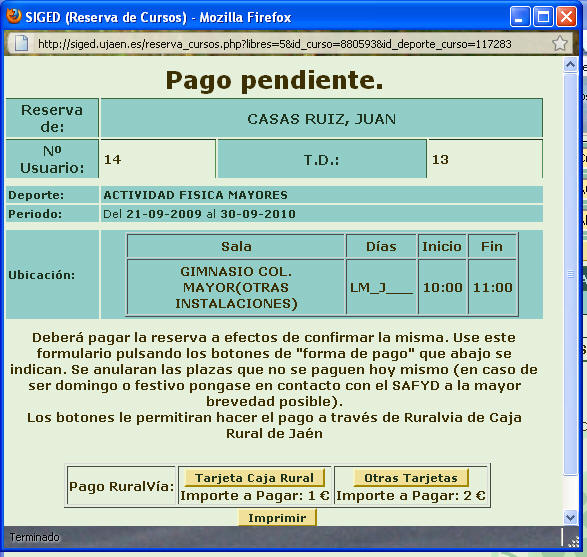Viewport: 587px width, 557px height.
Task: Minimize the SIGED Firefox window
Action: pyautogui.click(x=519, y=17)
